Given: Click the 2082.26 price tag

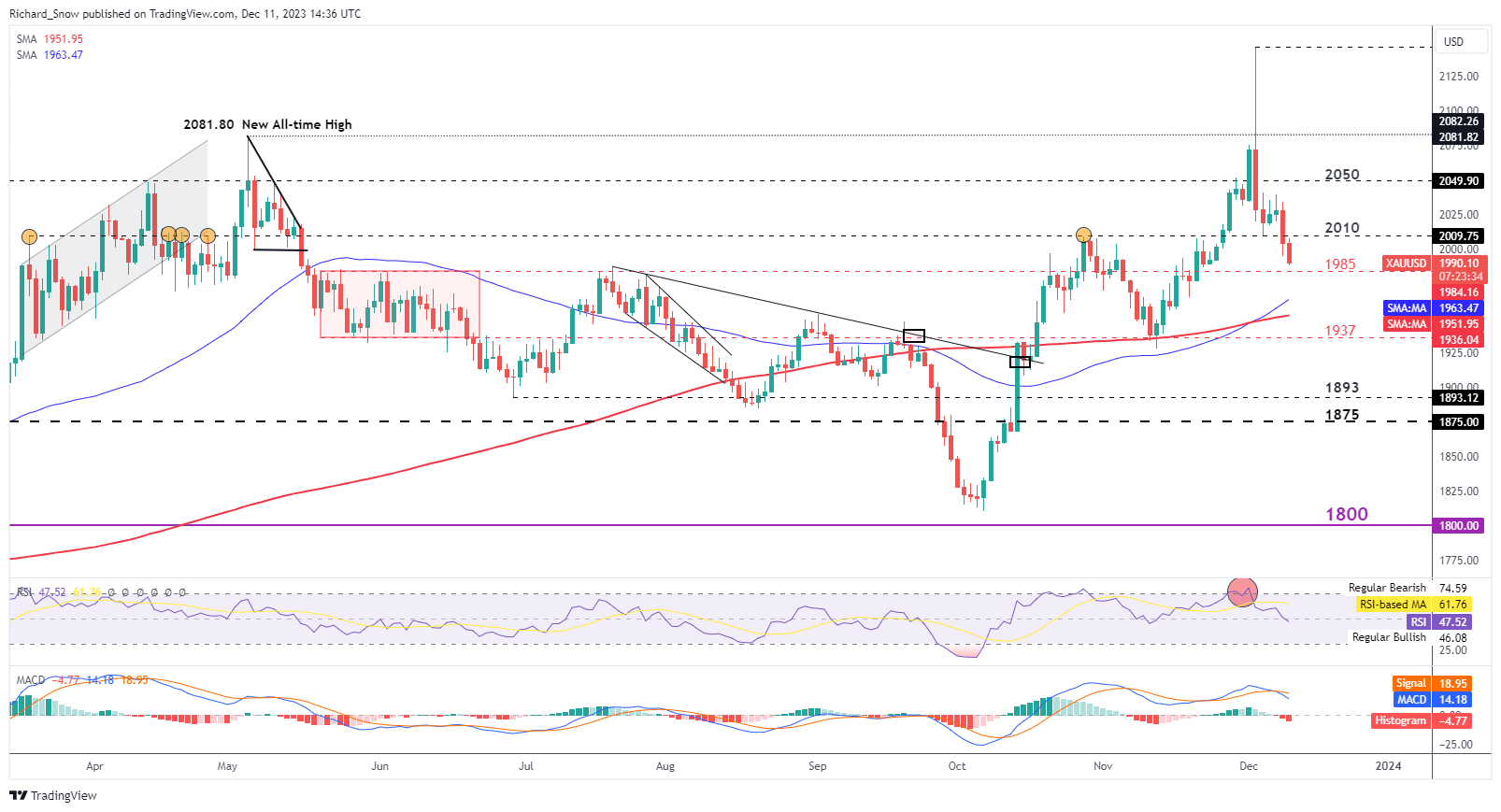Looking at the screenshot, I should click(1458, 121).
